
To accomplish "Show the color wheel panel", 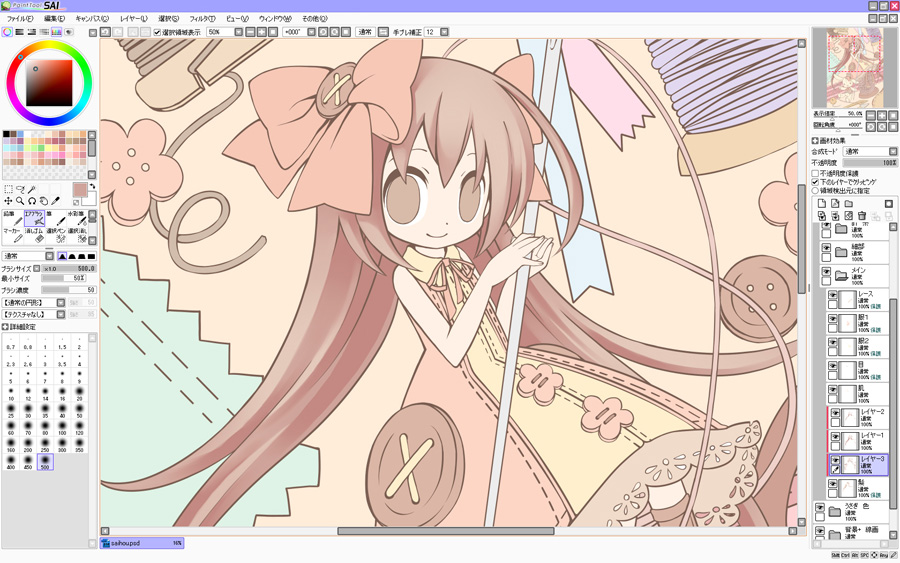I will coord(7,32).
